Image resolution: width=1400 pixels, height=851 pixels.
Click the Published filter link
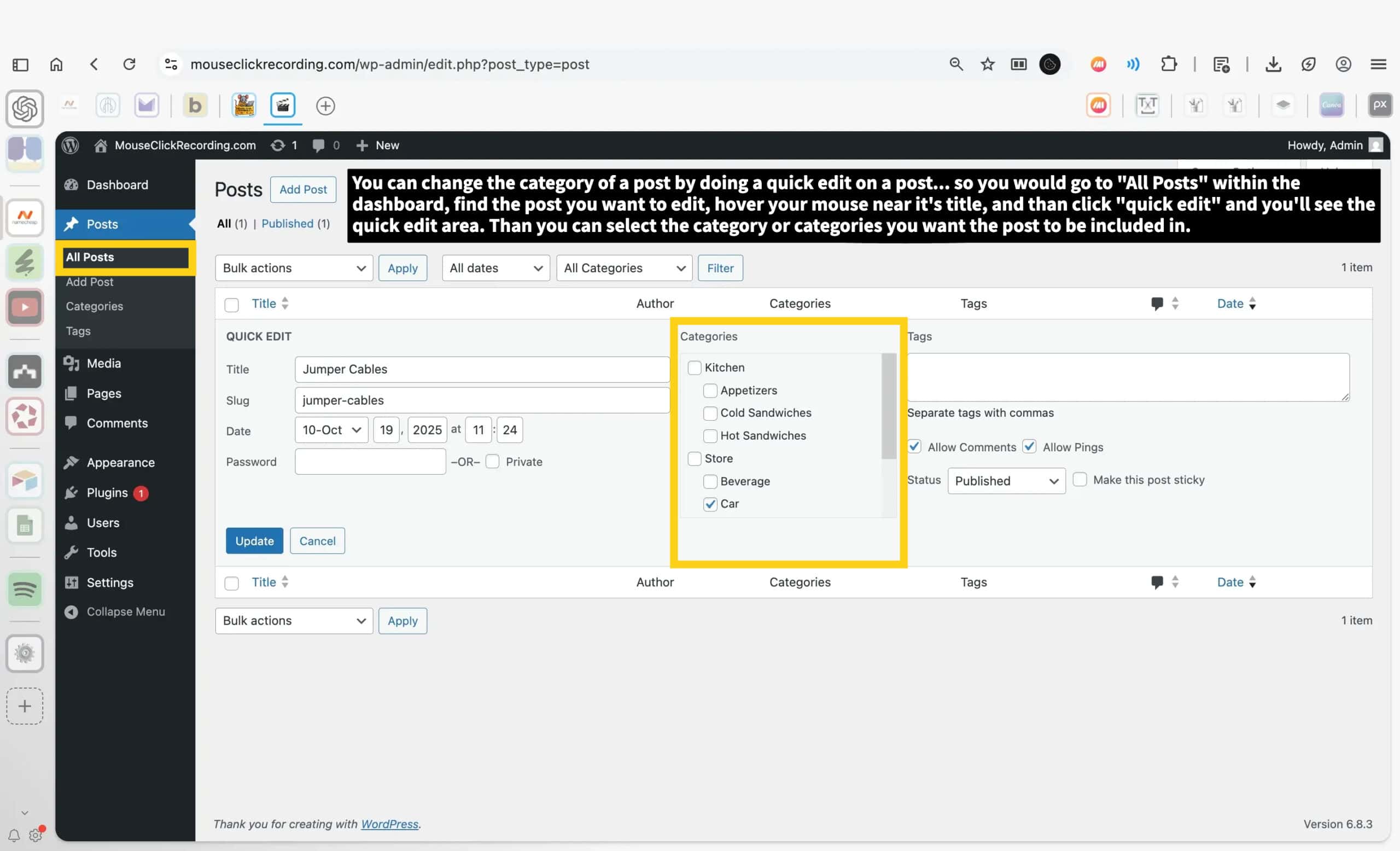tap(287, 223)
